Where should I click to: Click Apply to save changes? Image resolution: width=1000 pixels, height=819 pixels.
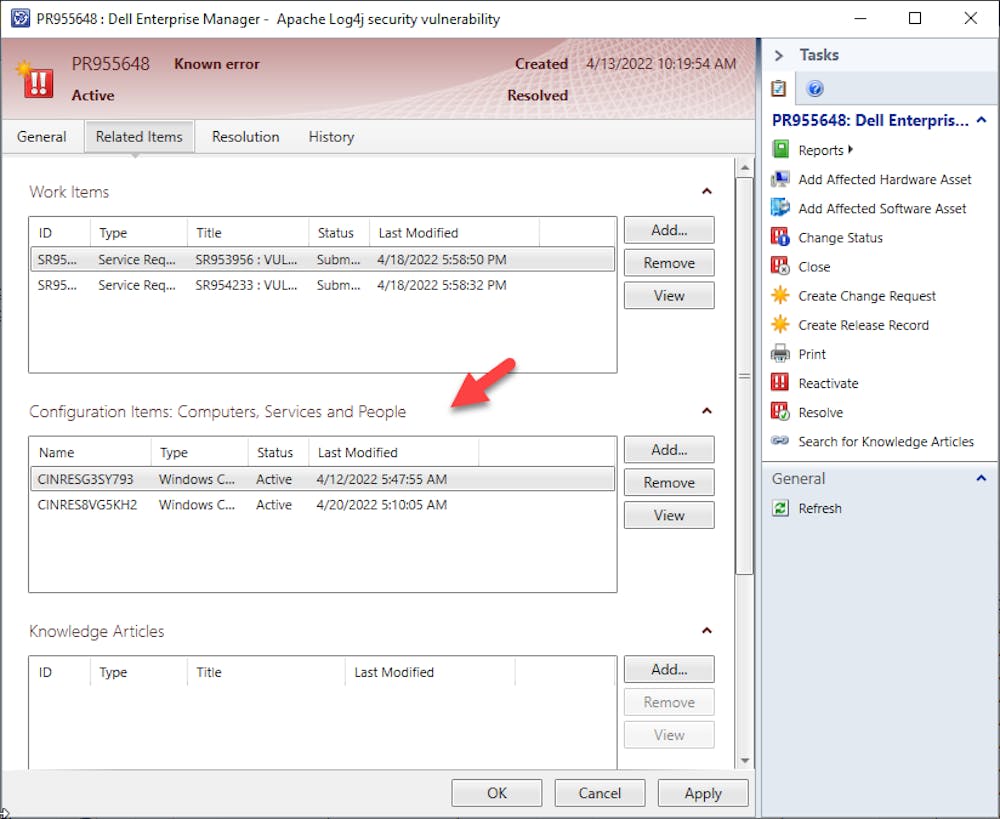(702, 792)
